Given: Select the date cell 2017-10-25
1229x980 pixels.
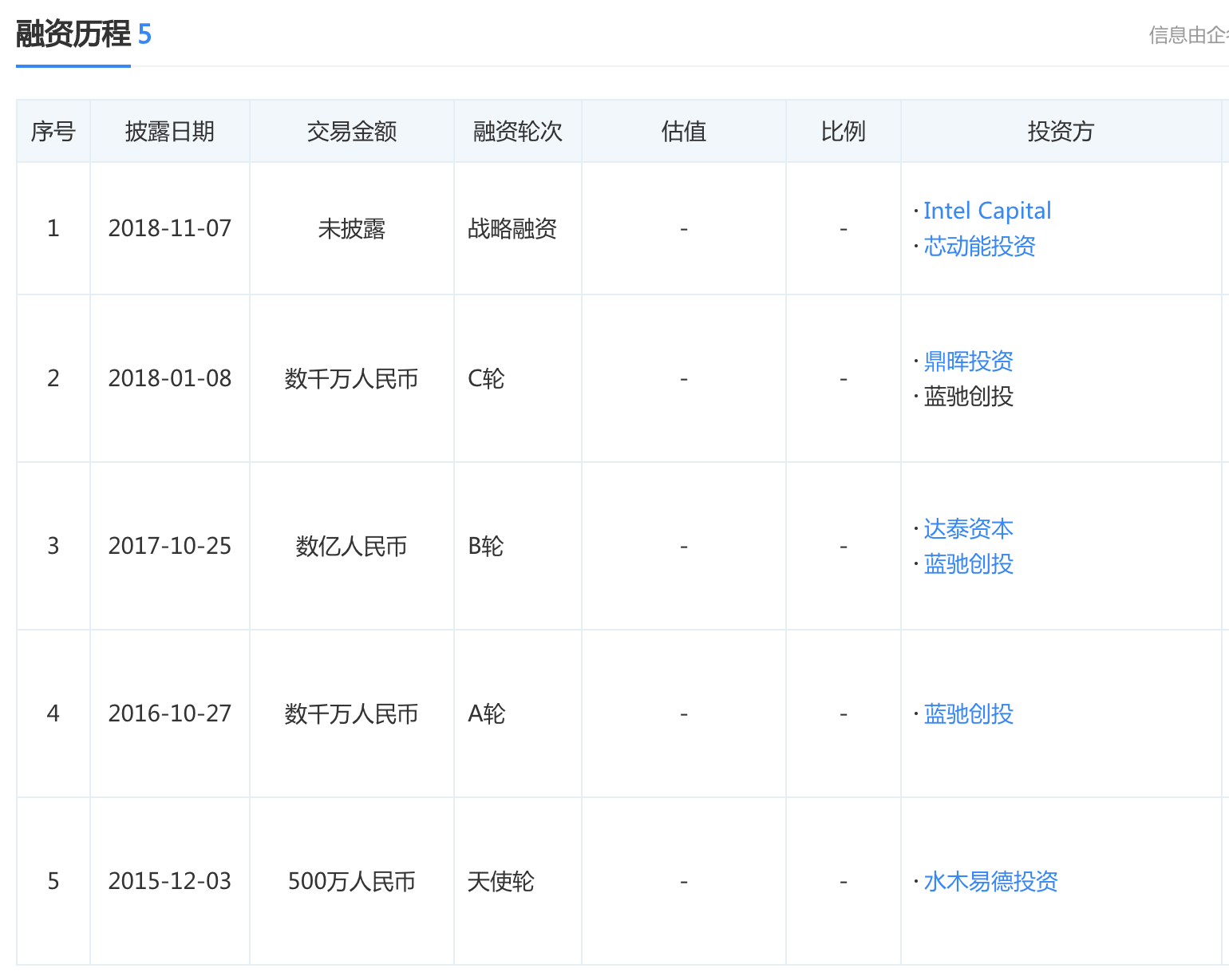Looking at the screenshot, I should (x=170, y=546).
